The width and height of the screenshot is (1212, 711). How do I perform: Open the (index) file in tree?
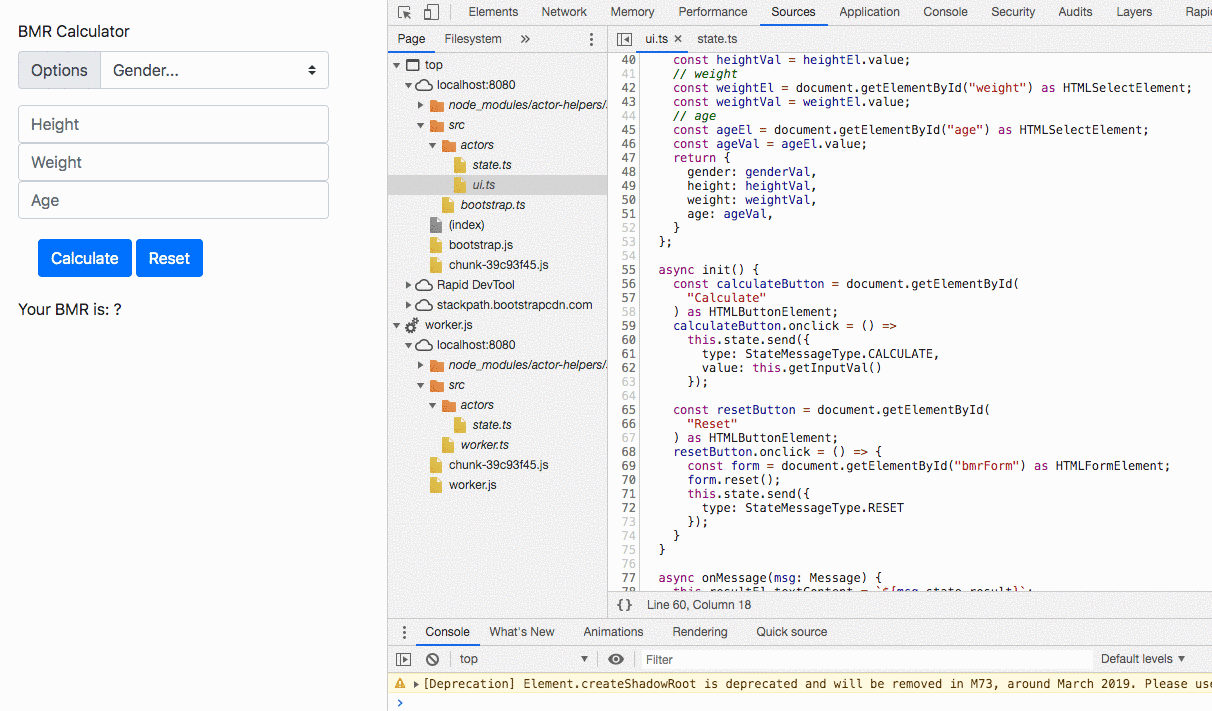click(x=466, y=225)
